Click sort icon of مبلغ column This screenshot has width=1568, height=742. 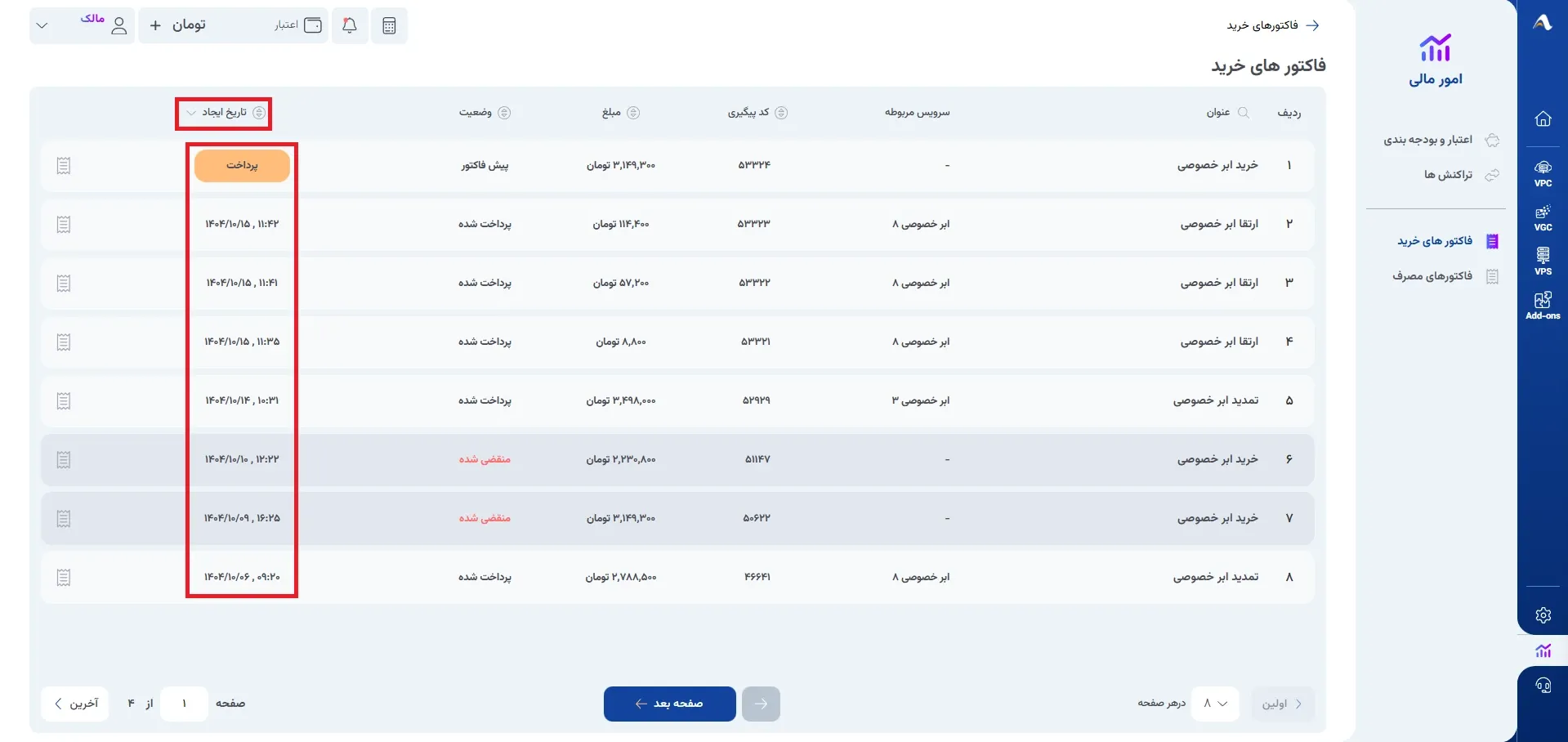point(633,113)
